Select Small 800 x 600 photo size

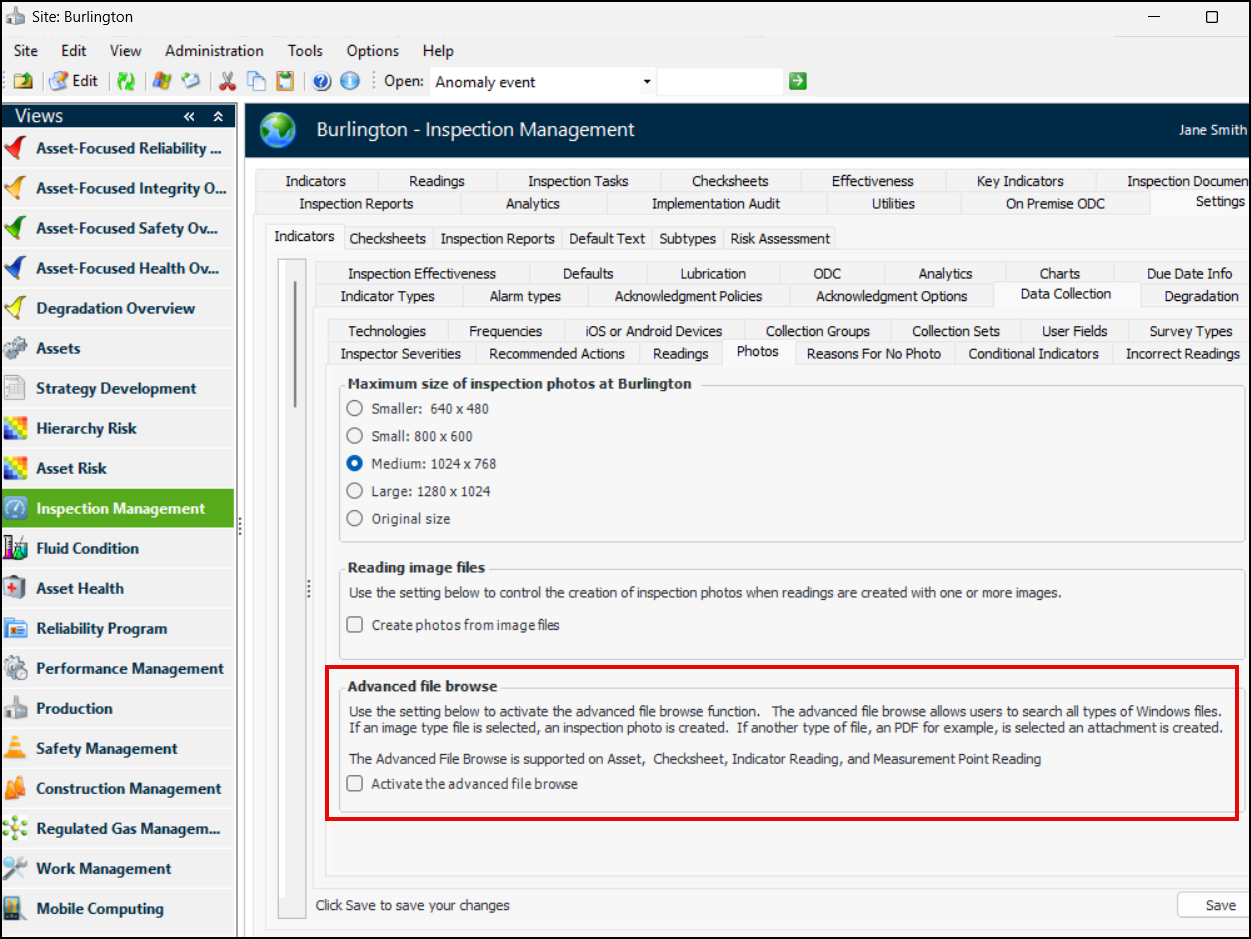click(x=354, y=436)
